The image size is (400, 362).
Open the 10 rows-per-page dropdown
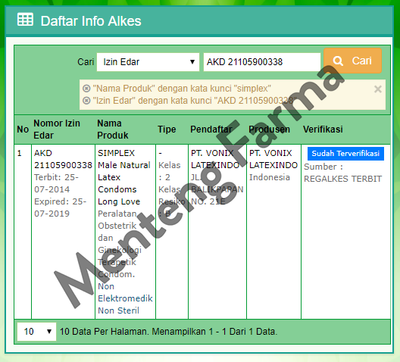[37, 331]
